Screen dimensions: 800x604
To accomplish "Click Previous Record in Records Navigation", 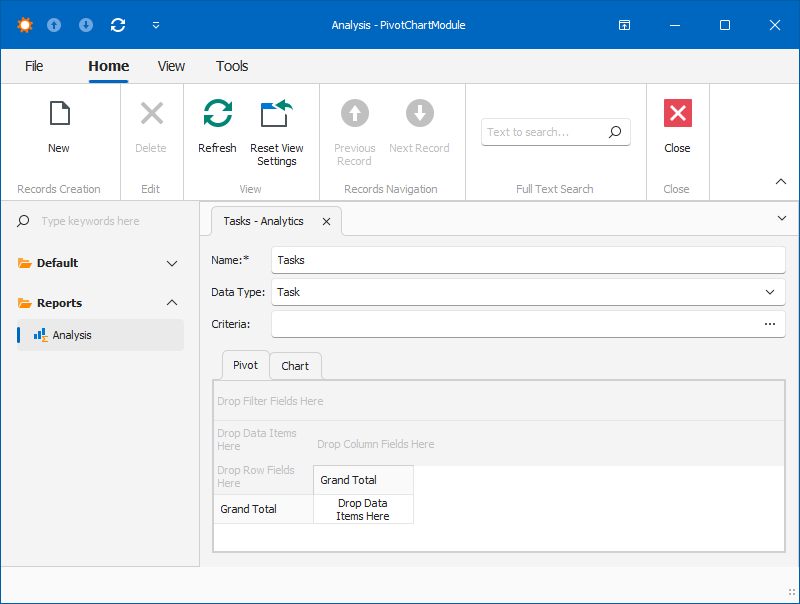I will pos(354,113).
